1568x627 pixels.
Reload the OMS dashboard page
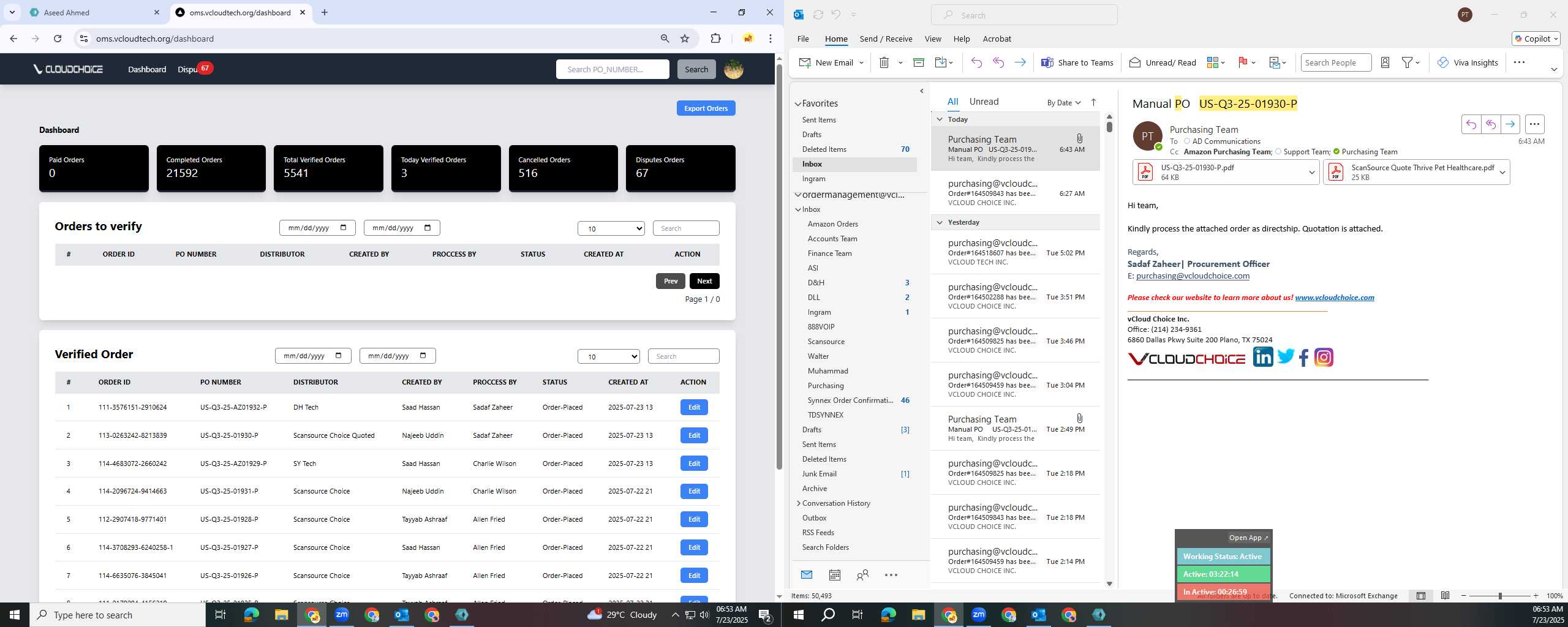58,39
